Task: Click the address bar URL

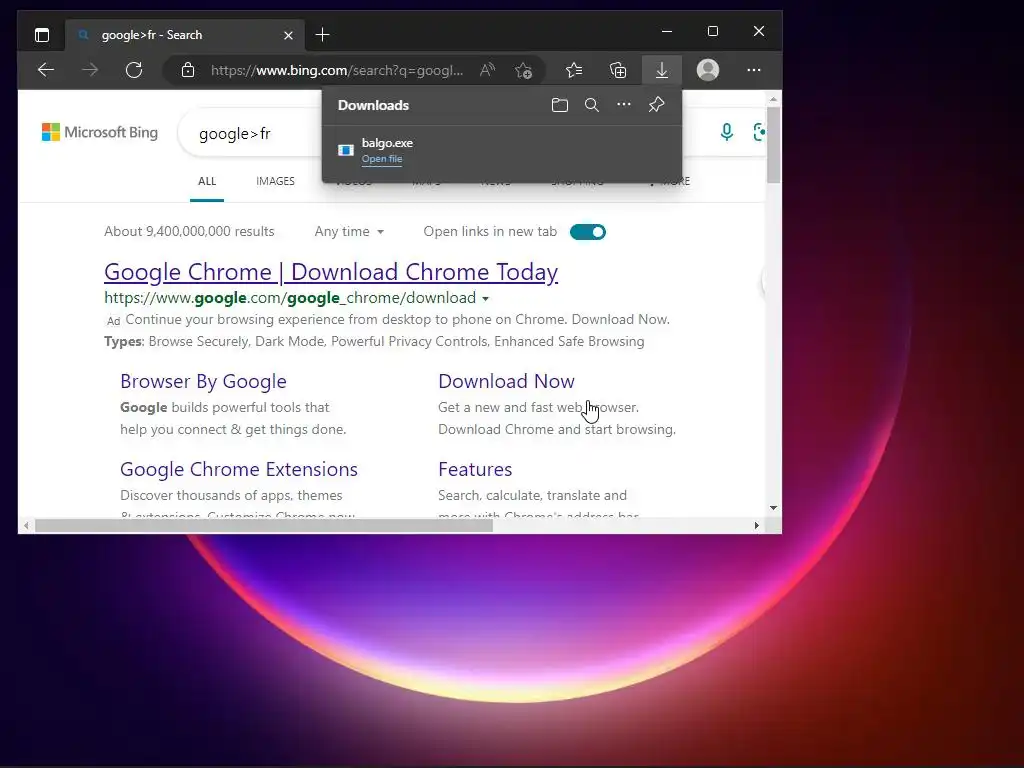Action: click(337, 70)
